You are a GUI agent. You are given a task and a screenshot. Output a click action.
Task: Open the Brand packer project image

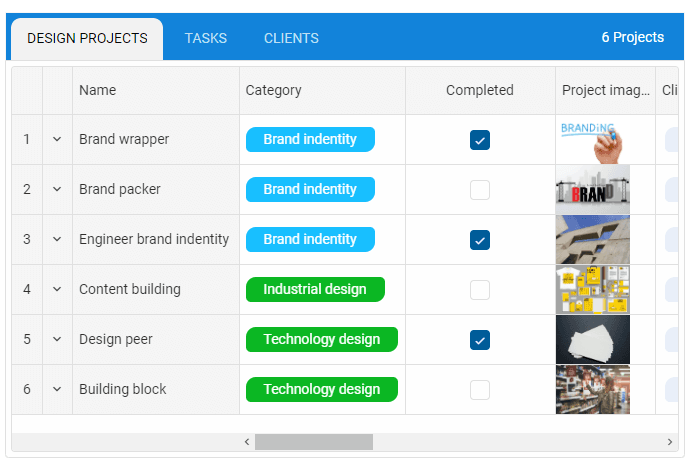click(x=592, y=190)
